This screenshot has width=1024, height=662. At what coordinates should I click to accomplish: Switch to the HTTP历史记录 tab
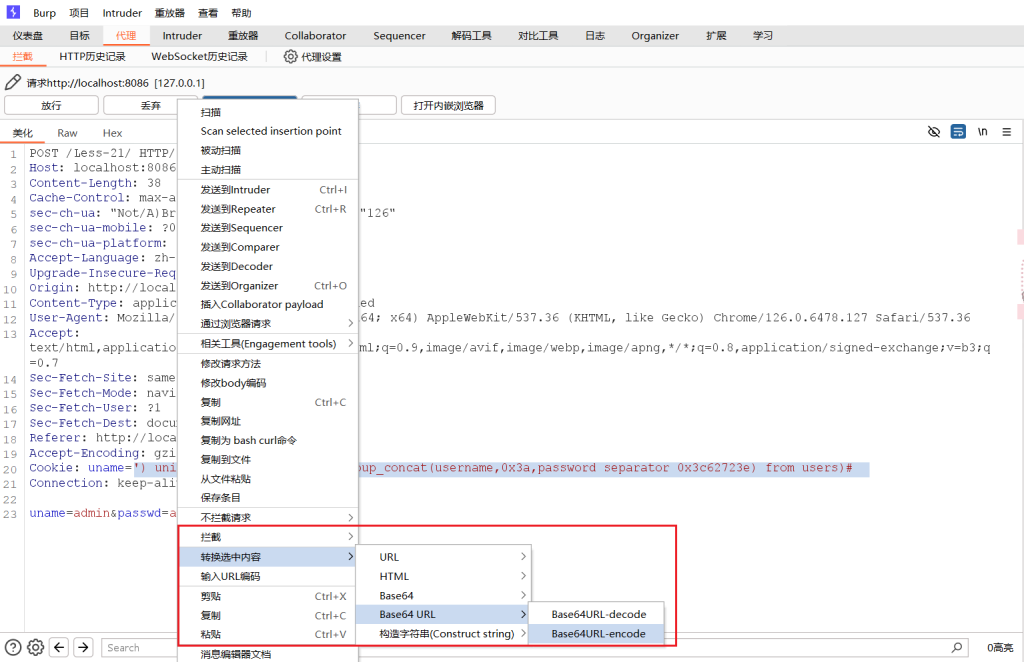click(x=93, y=57)
